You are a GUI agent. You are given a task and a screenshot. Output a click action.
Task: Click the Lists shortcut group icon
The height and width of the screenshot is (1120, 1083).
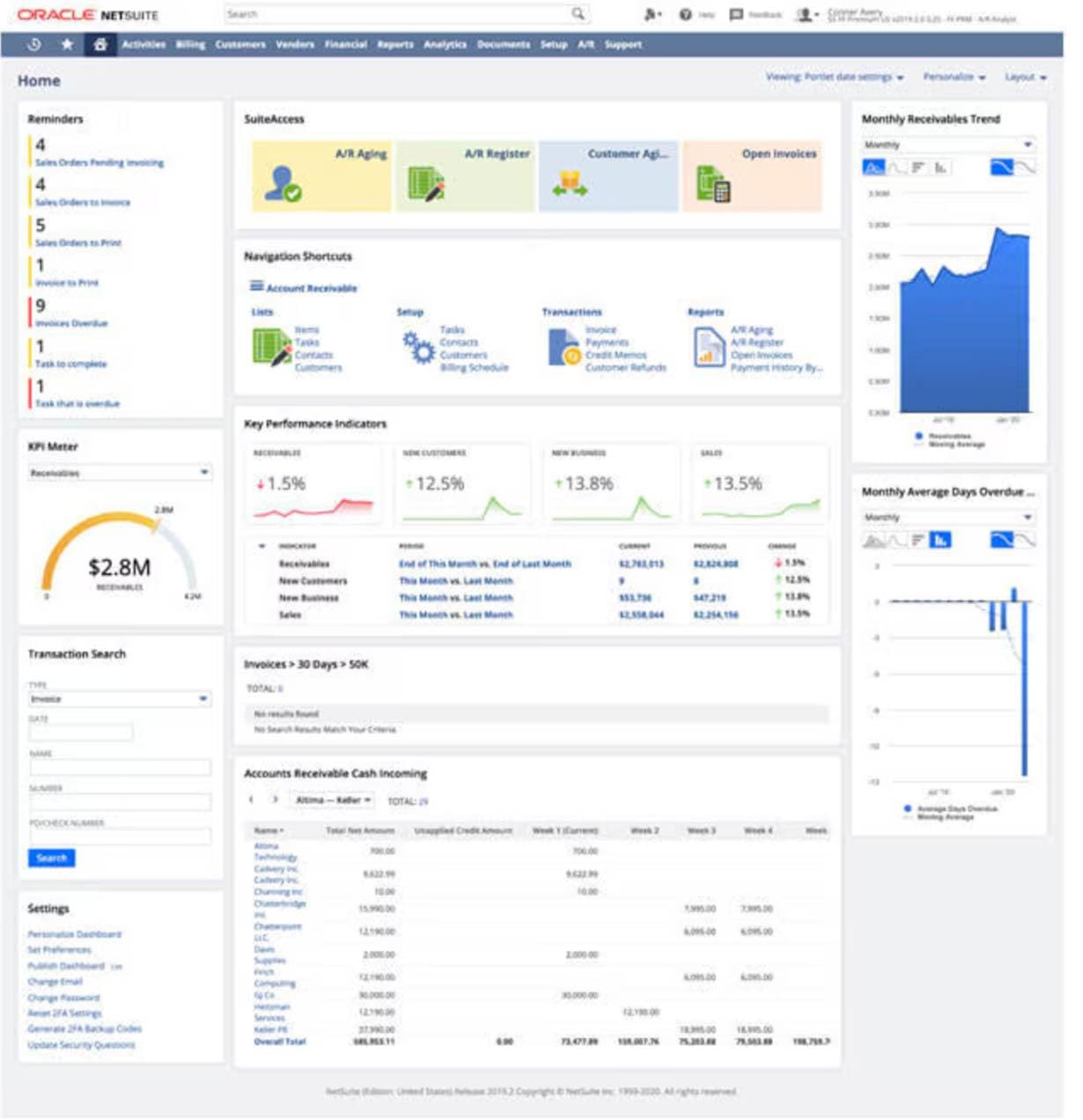(271, 347)
